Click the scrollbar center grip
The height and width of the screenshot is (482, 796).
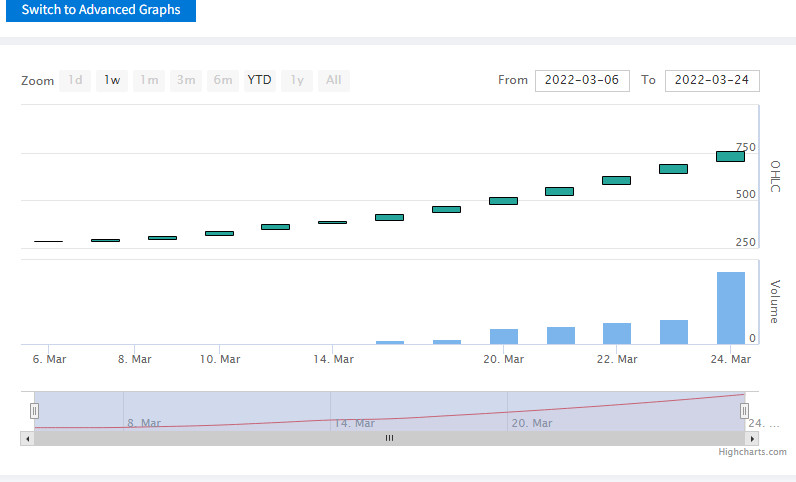point(389,438)
